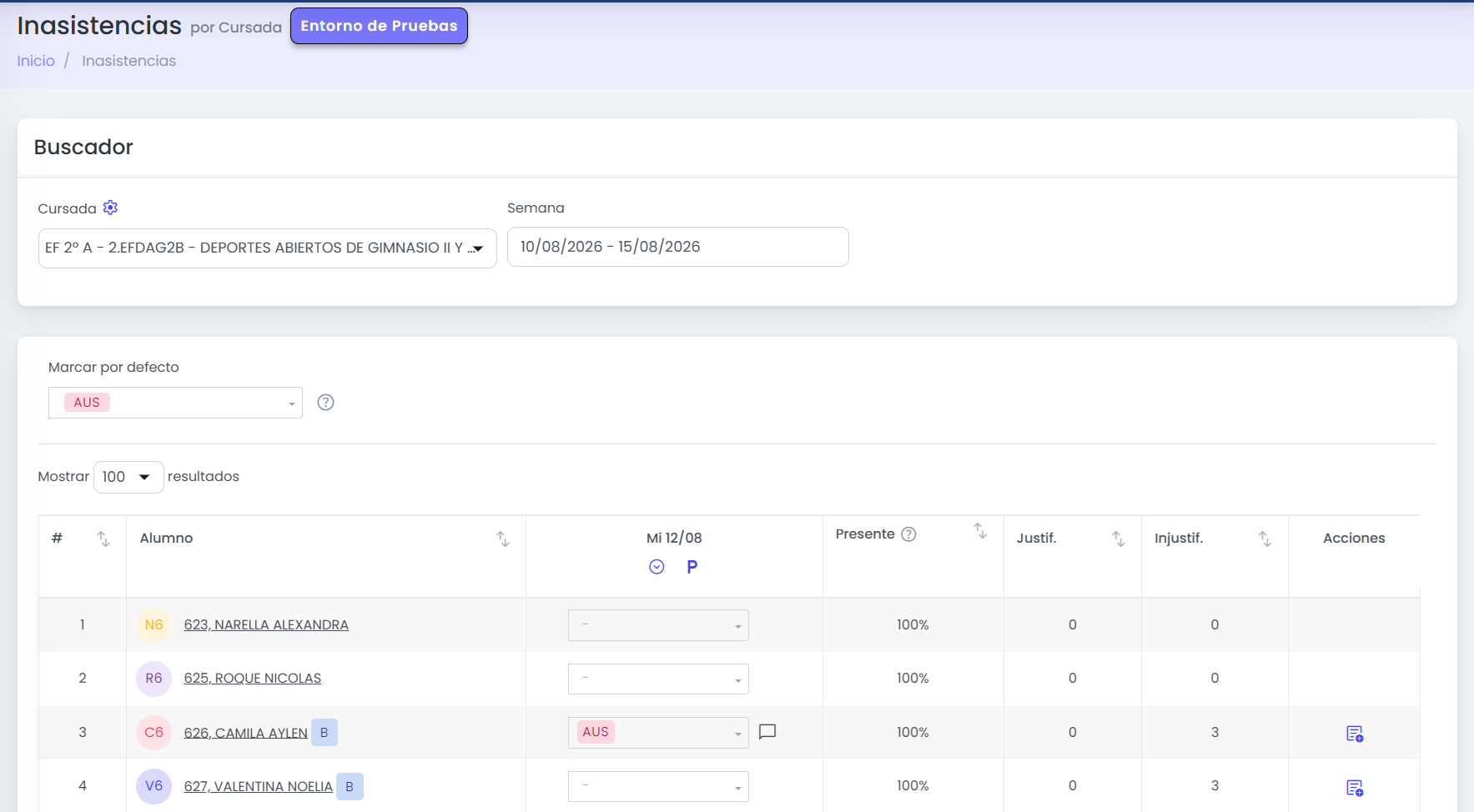
Task: Open the Mostrar 100 results dropdown
Action: pyautogui.click(x=128, y=477)
